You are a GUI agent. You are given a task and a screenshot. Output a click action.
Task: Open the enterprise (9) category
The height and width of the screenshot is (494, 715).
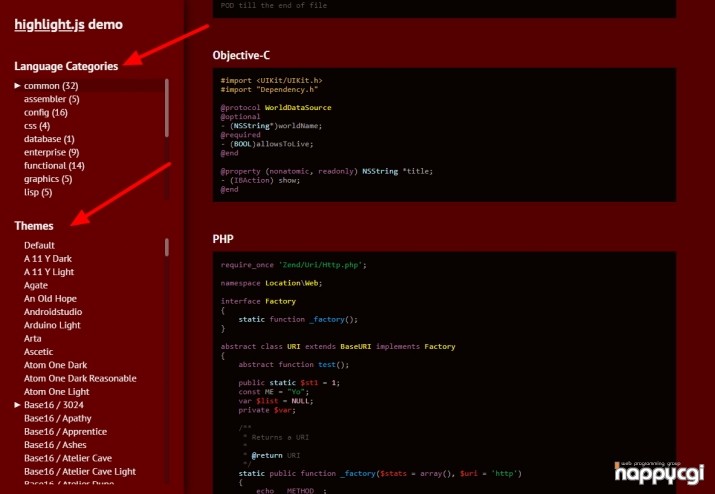click(52, 152)
